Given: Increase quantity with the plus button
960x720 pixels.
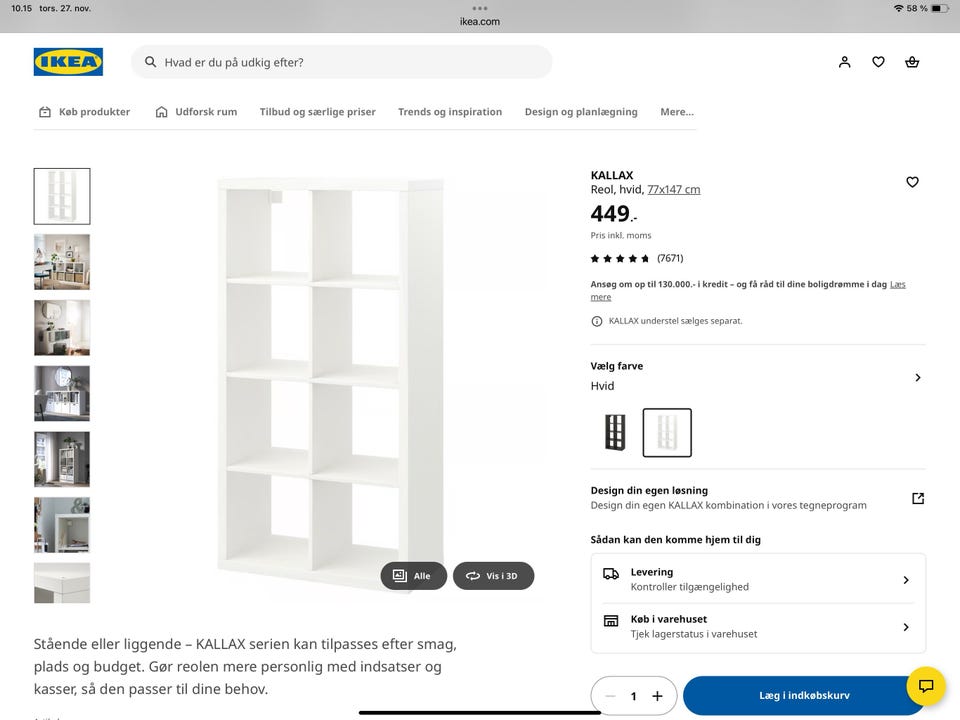Looking at the screenshot, I should [657, 696].
